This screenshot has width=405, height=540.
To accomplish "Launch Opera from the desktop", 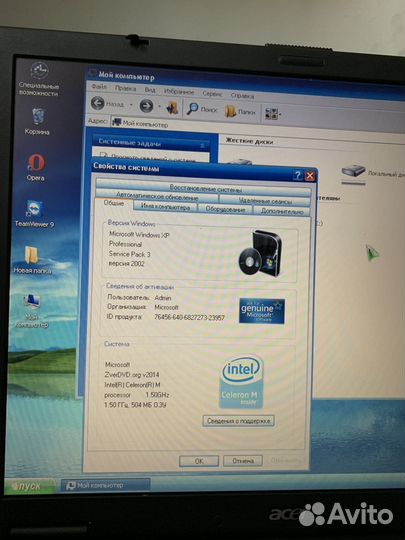I will point(36,167).
